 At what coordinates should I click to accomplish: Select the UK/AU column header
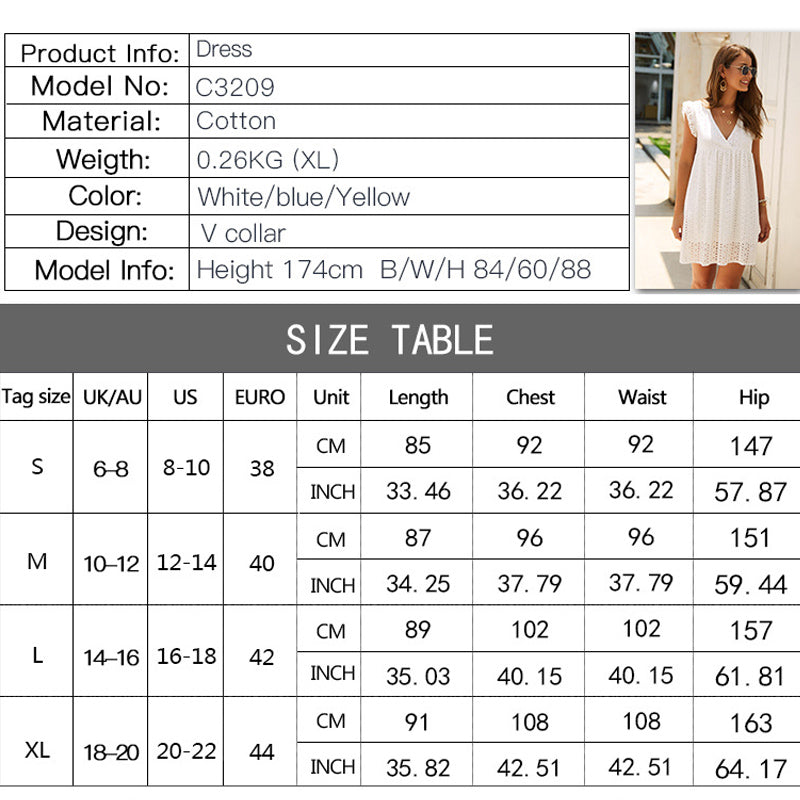click(113, 397)
